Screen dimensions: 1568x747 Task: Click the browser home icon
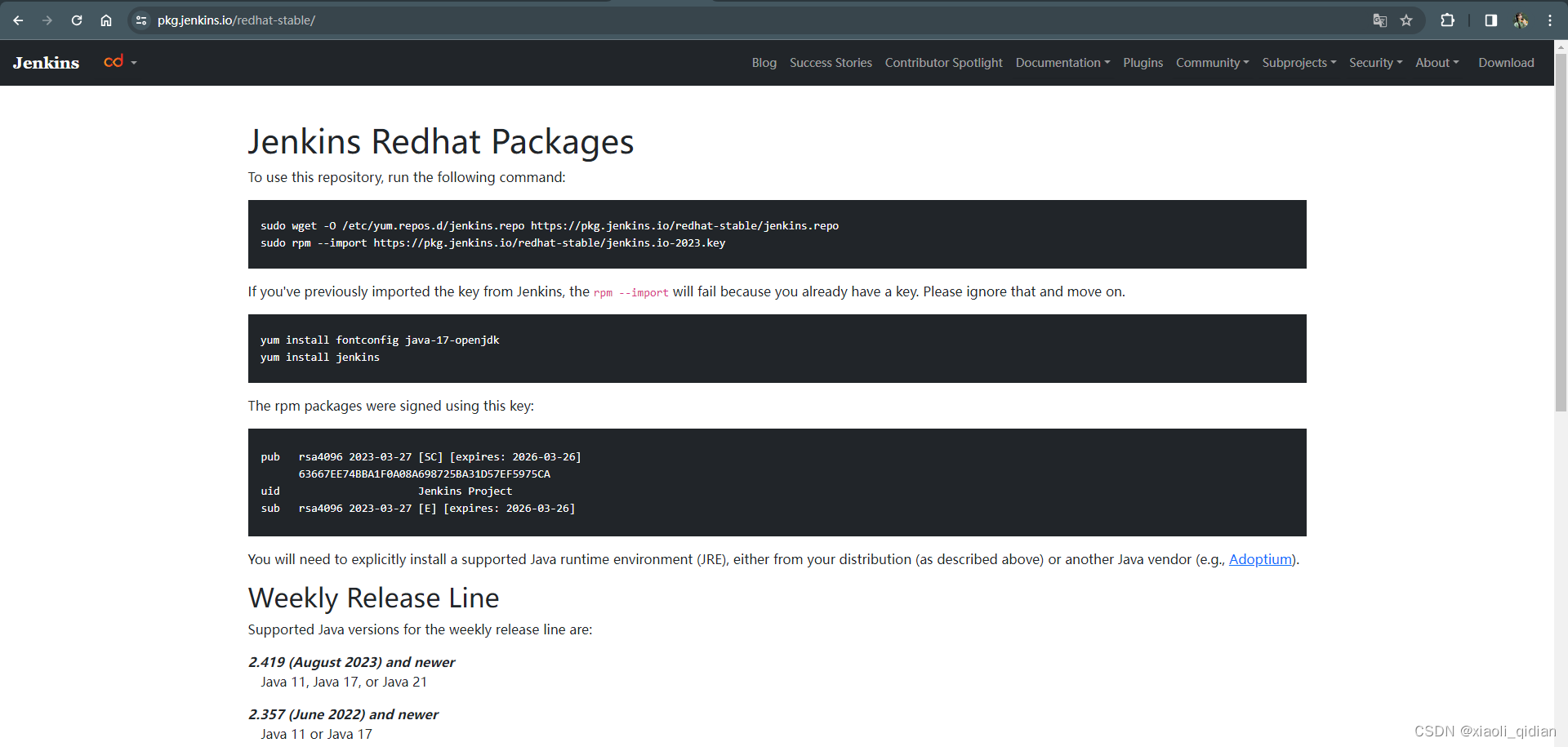106,20
